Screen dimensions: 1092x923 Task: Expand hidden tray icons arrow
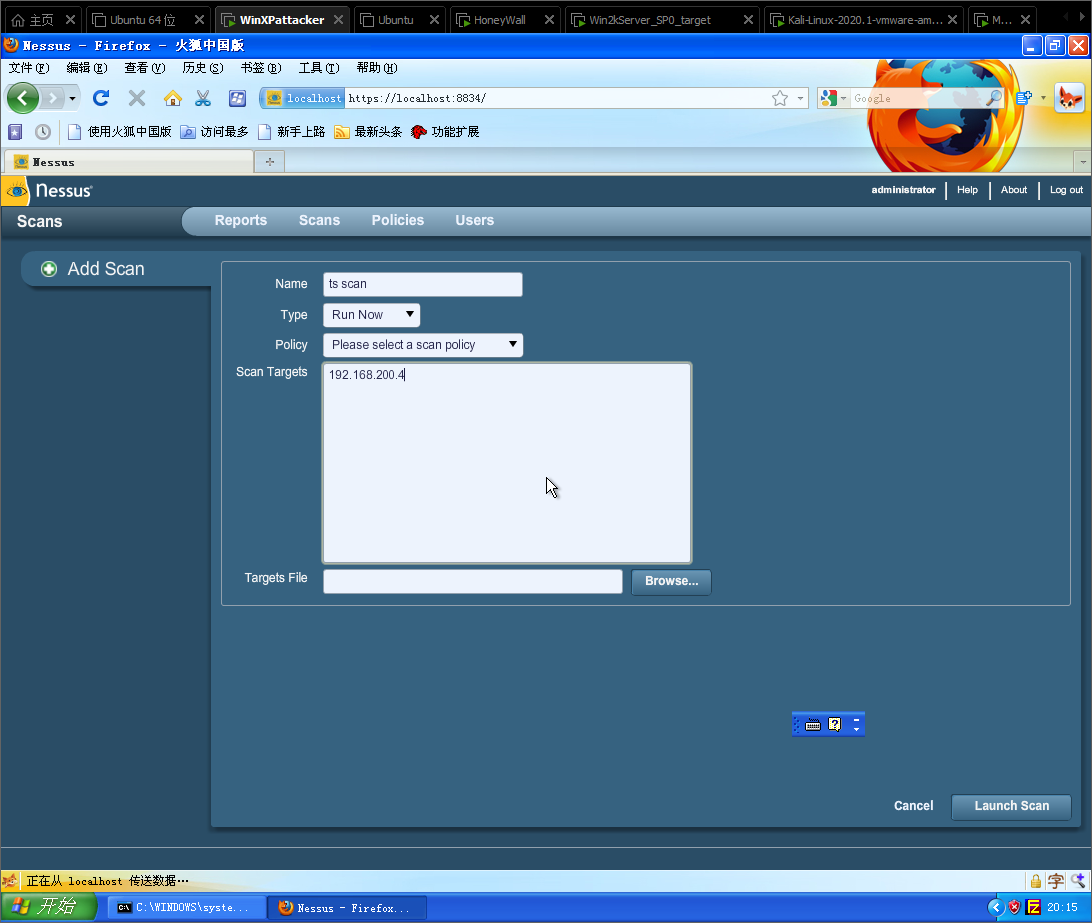coord(996,907)
